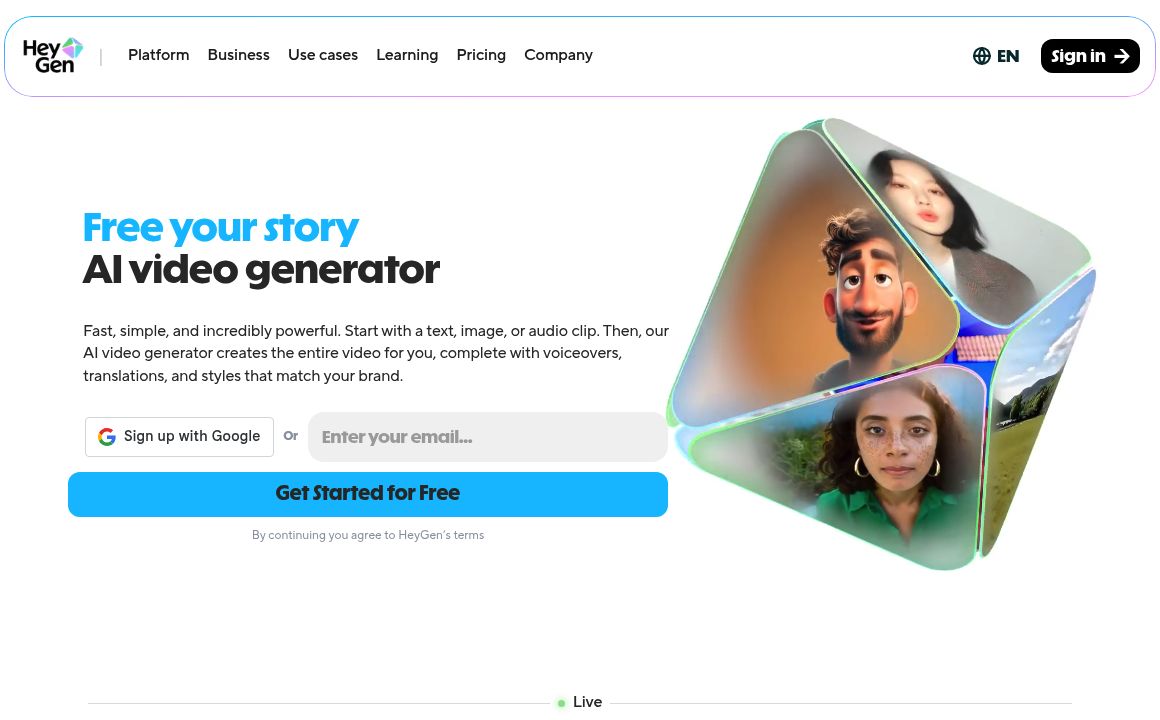Click the HeyGen logo icon
The image size is (1160, 720).
[x=53, y=55]
